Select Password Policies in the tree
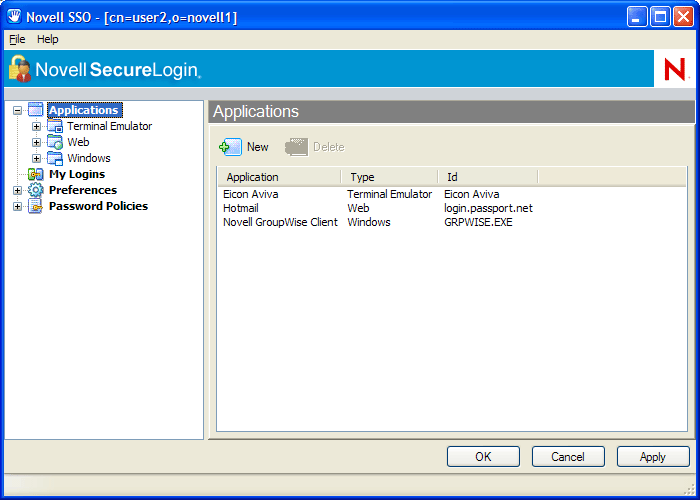Image resolution: width=700 pixels, height=500 pixels. (x=98, y=206)
